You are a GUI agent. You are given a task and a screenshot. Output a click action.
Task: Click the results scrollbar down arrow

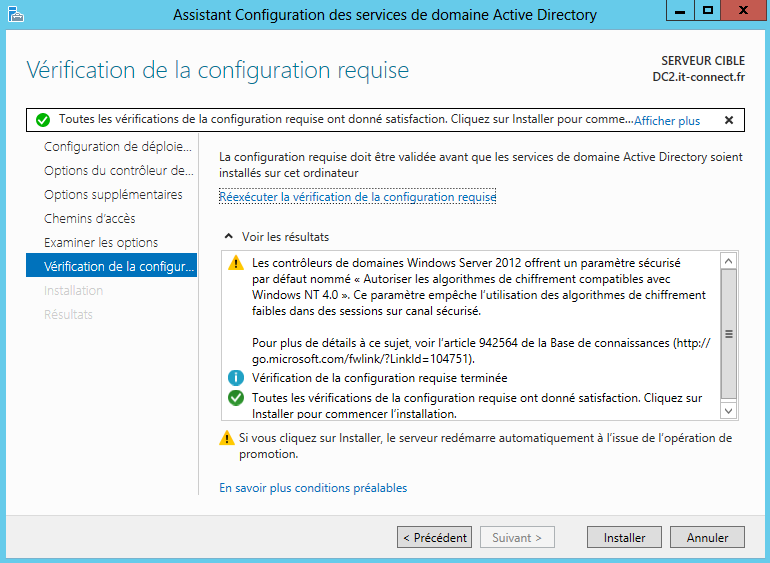tap(728, 410)
